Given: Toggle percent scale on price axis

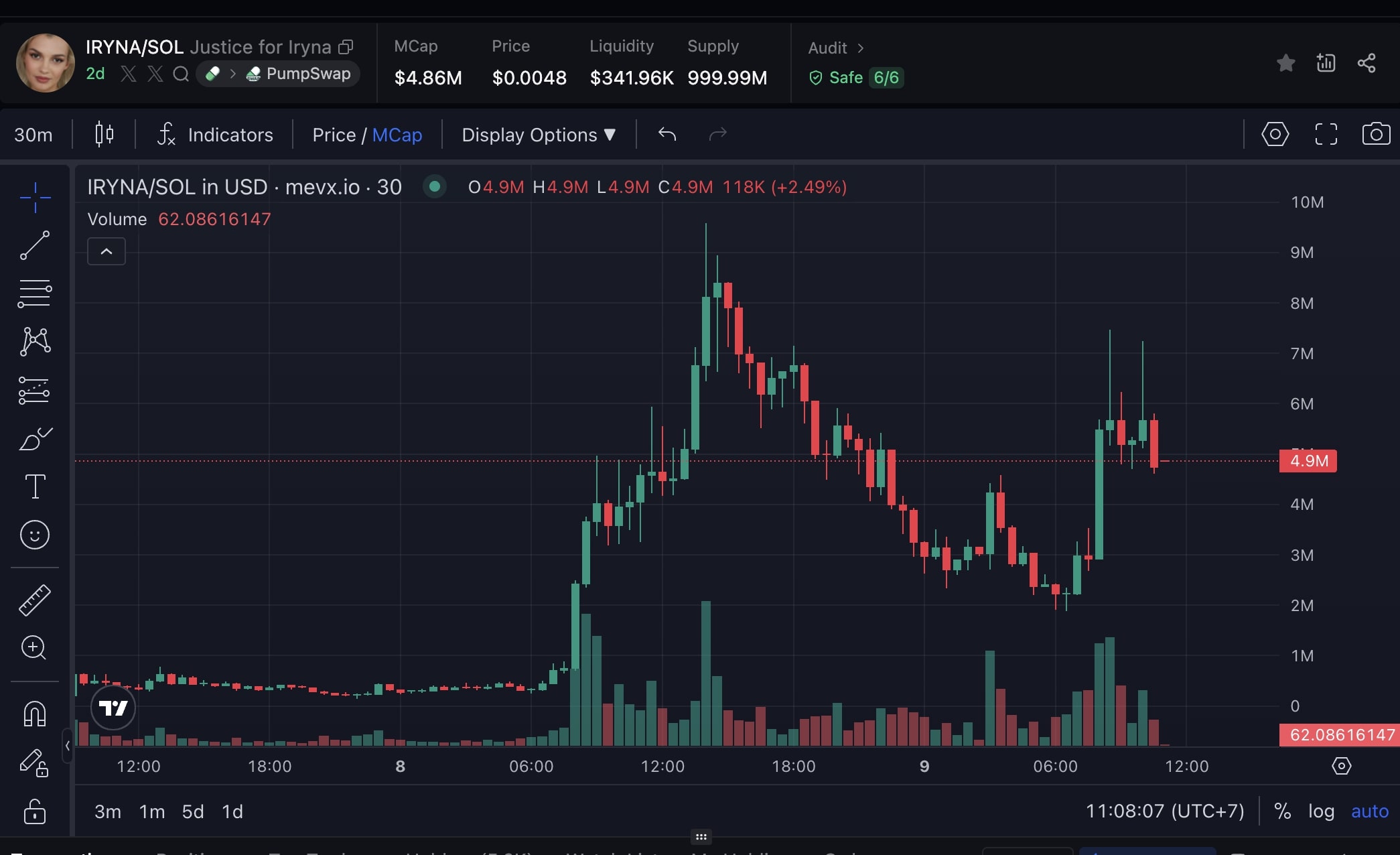Looking at the screenshot, I should click(x=1282, y=811).
